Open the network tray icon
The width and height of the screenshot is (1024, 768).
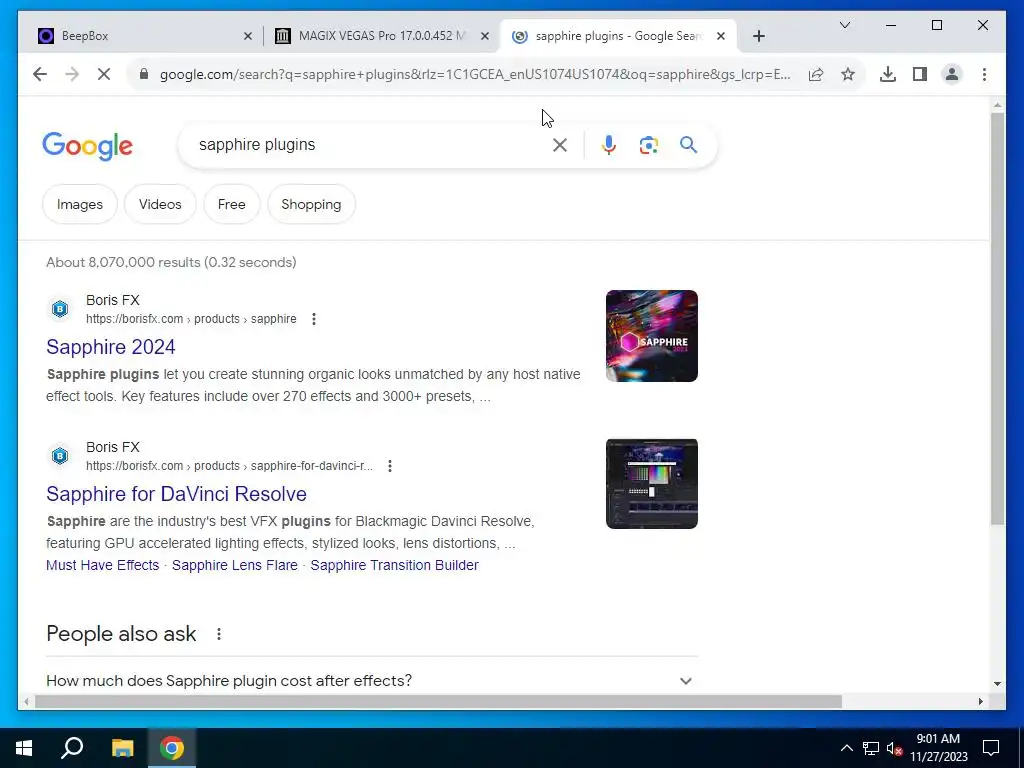871,748
